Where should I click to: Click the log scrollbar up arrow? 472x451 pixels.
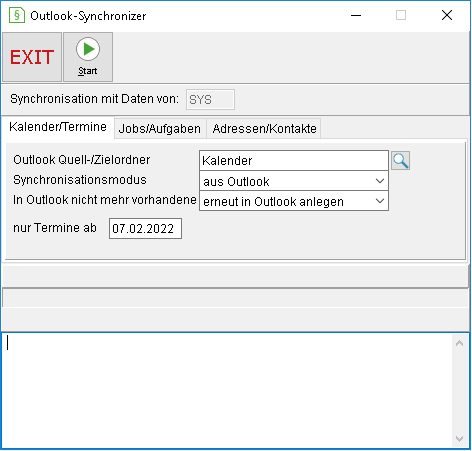(x=459, y=343)
